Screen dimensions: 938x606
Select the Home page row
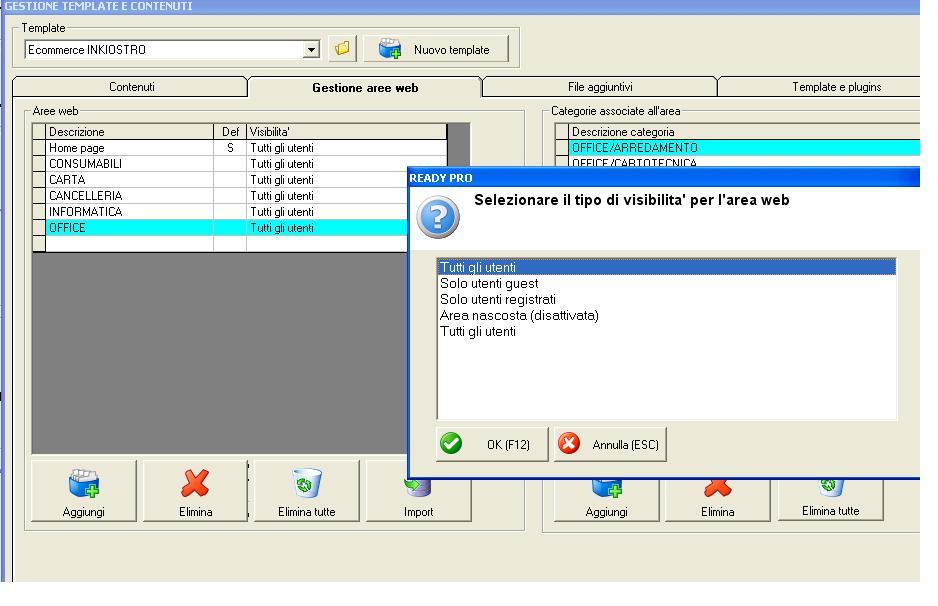coord(239,148)
